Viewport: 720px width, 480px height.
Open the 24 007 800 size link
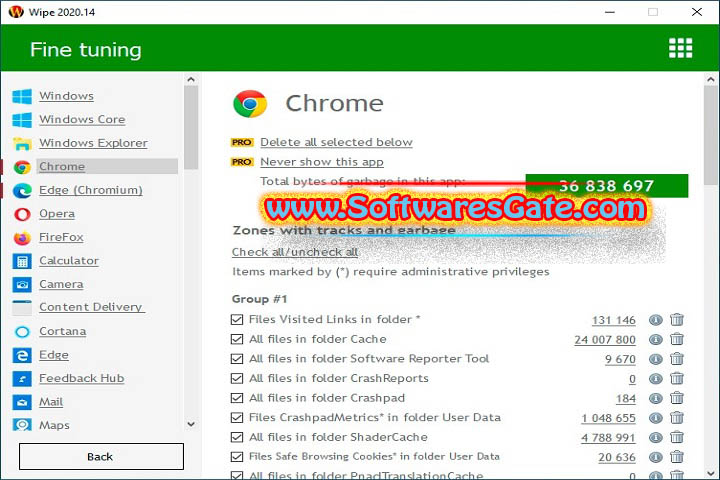pyautogui.click(x=605, y=340)
